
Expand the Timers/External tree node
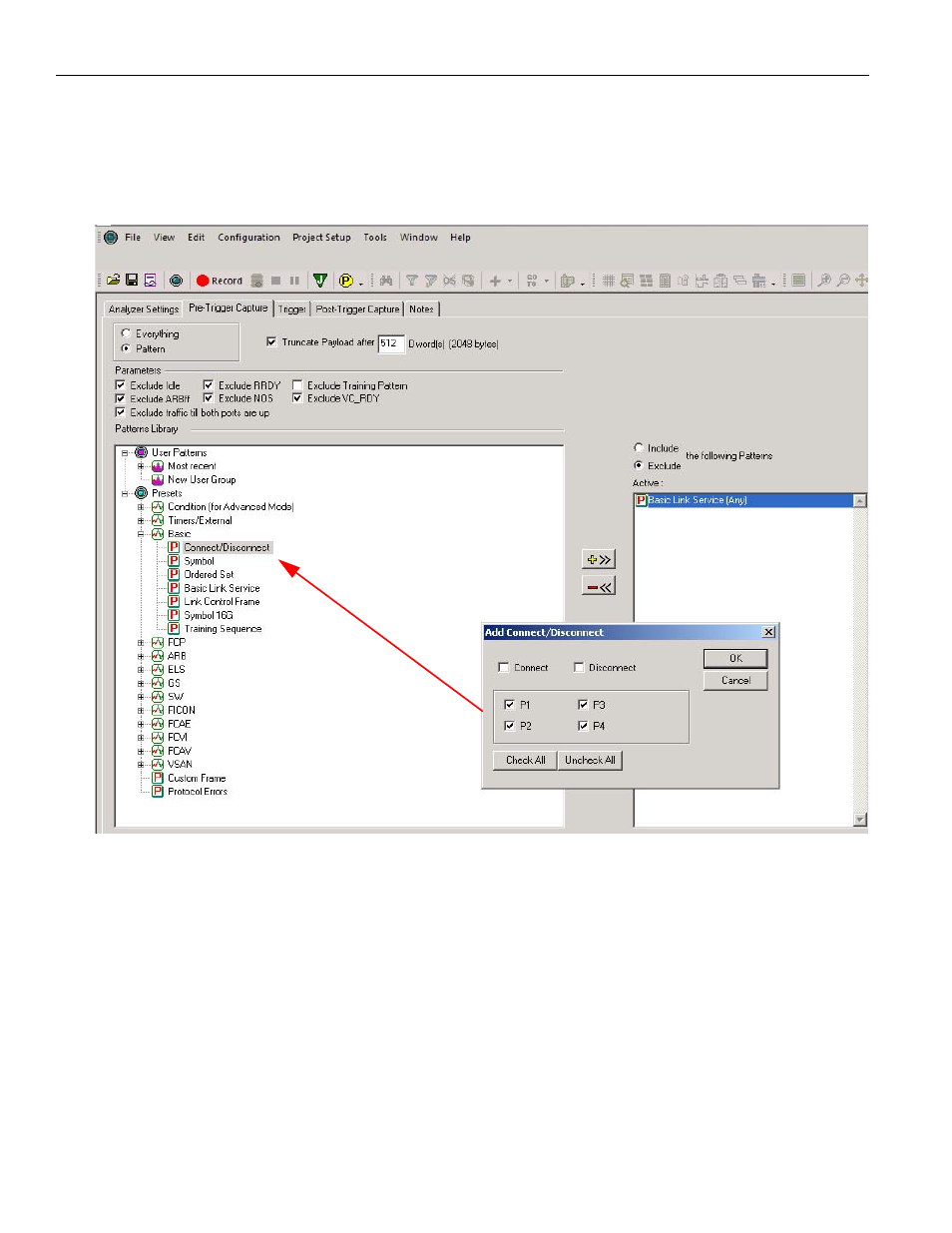click(x=141, y=520)
